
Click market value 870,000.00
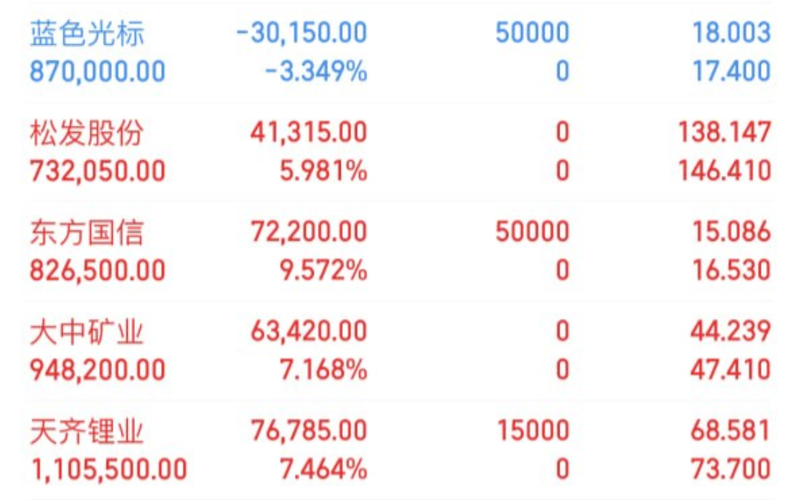(x=98, y=71)
